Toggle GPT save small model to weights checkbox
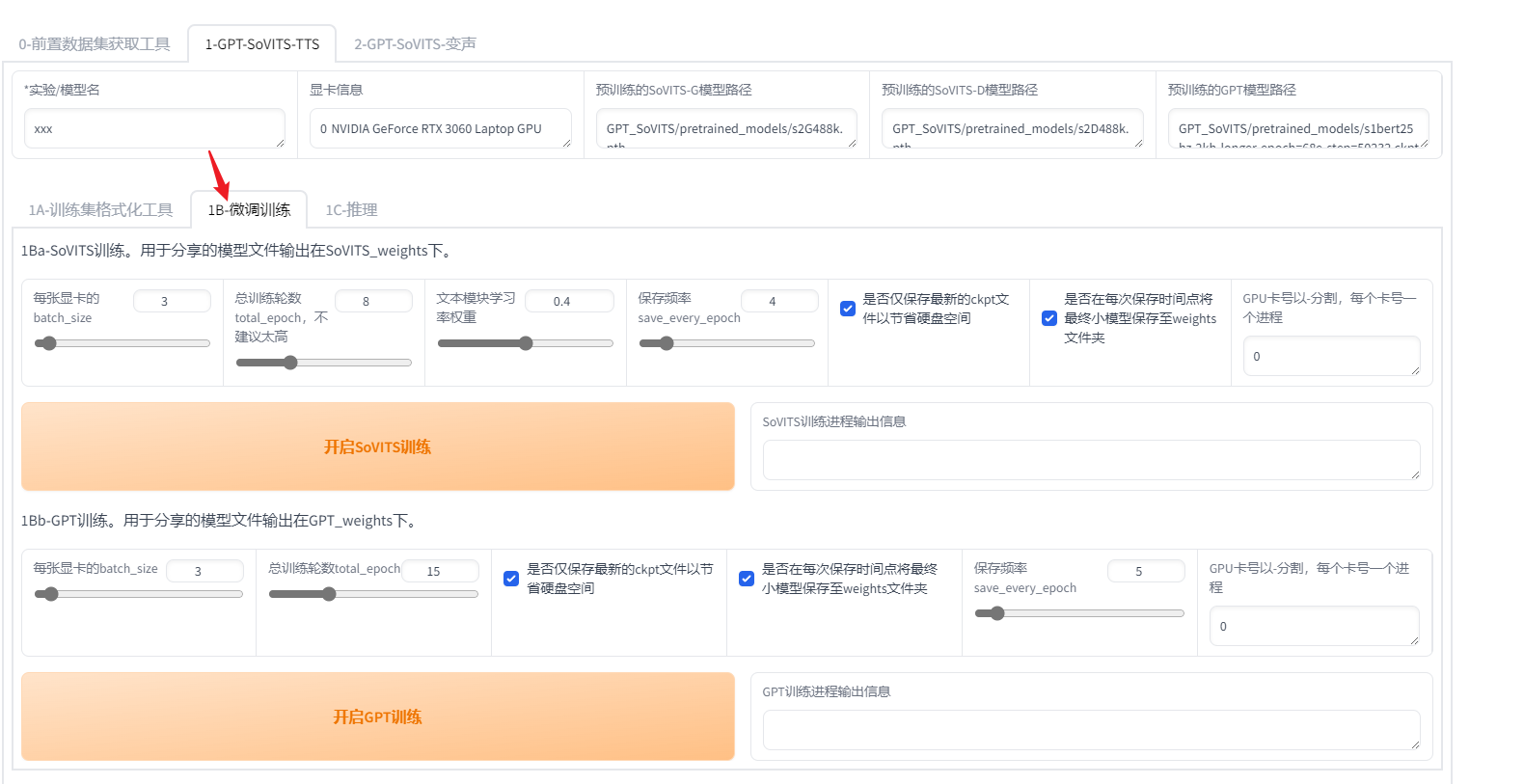 click(x=747, y=579)
